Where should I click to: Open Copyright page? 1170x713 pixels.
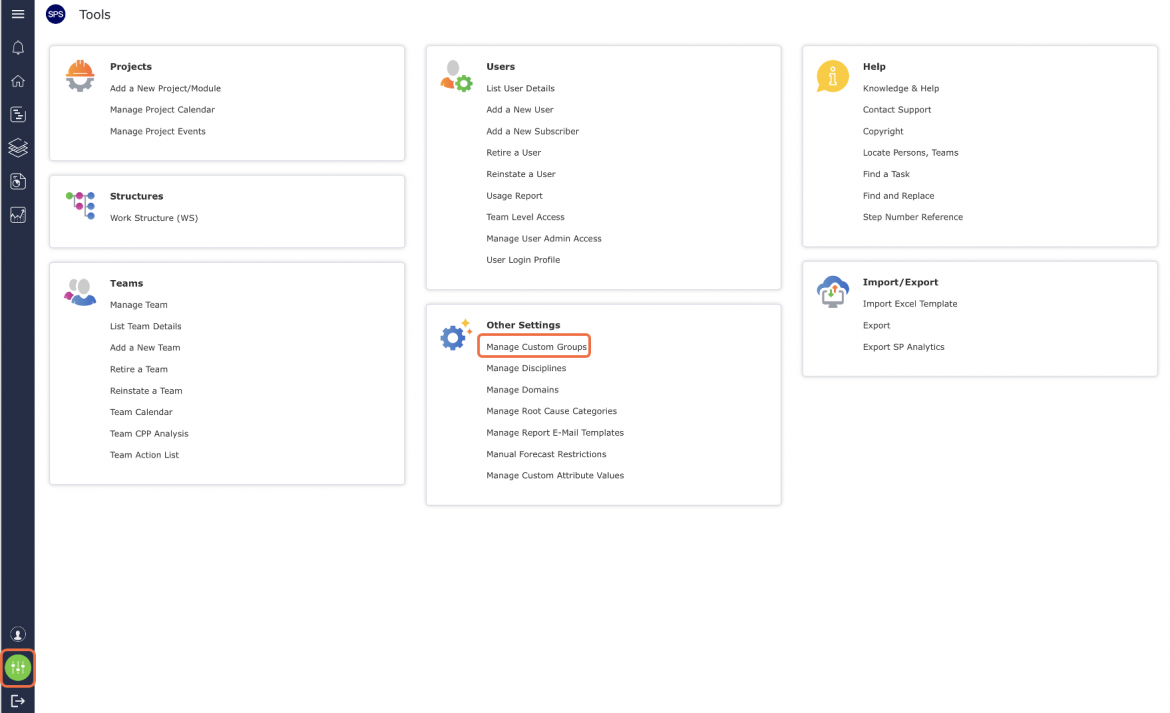[883, 131]
